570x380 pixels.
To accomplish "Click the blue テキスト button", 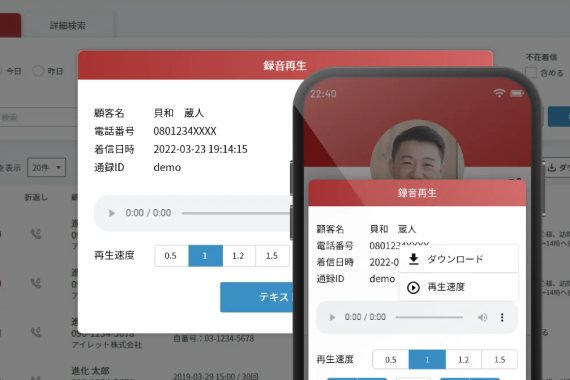I will [256, 297].
